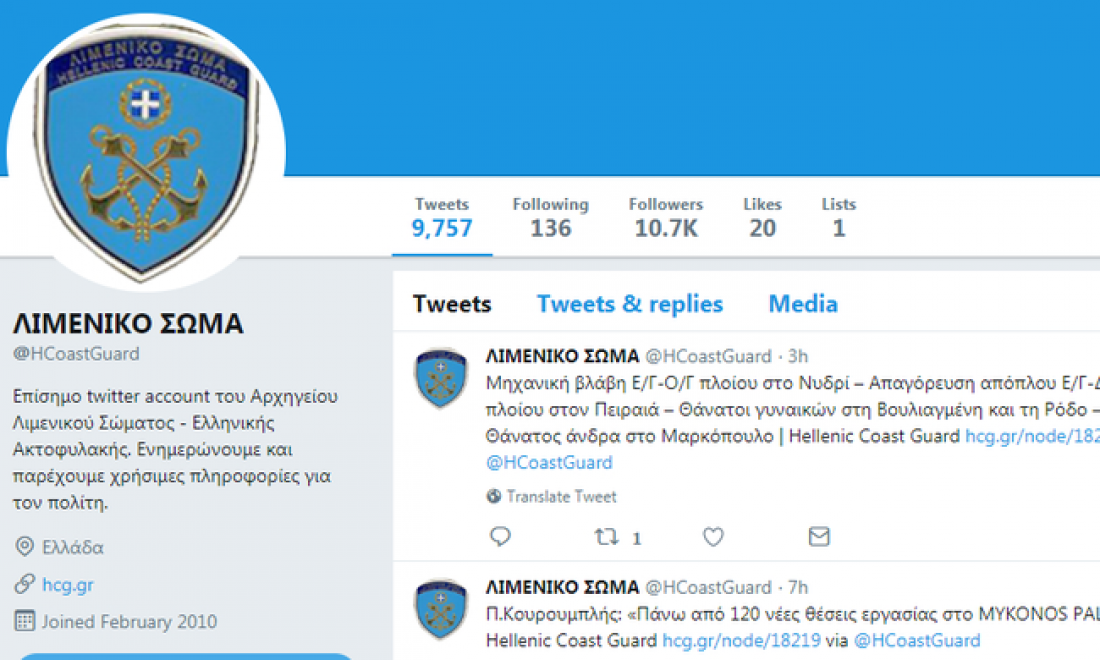1100x660 pixels.
Task: Open the Following 136 list
Action: coord(551,217)
